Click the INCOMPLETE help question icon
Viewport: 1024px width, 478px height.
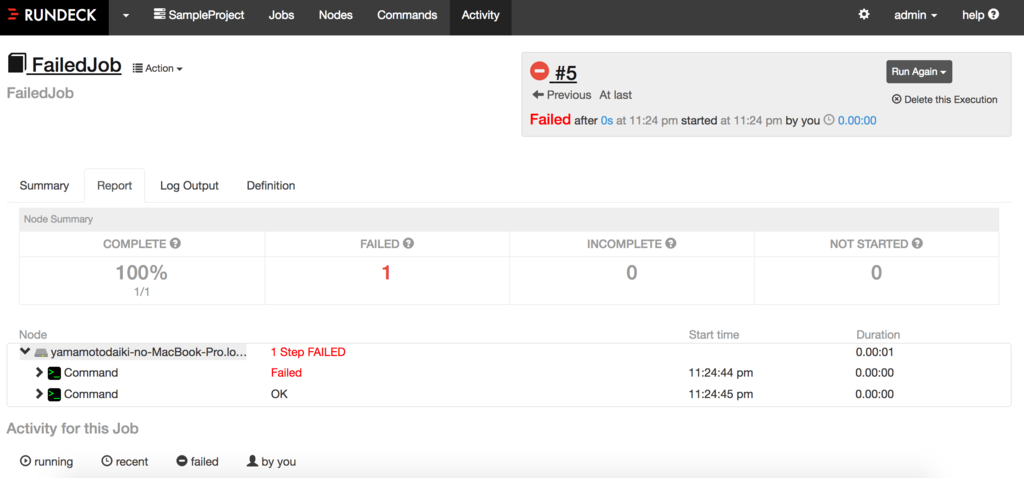pos(671,244)
